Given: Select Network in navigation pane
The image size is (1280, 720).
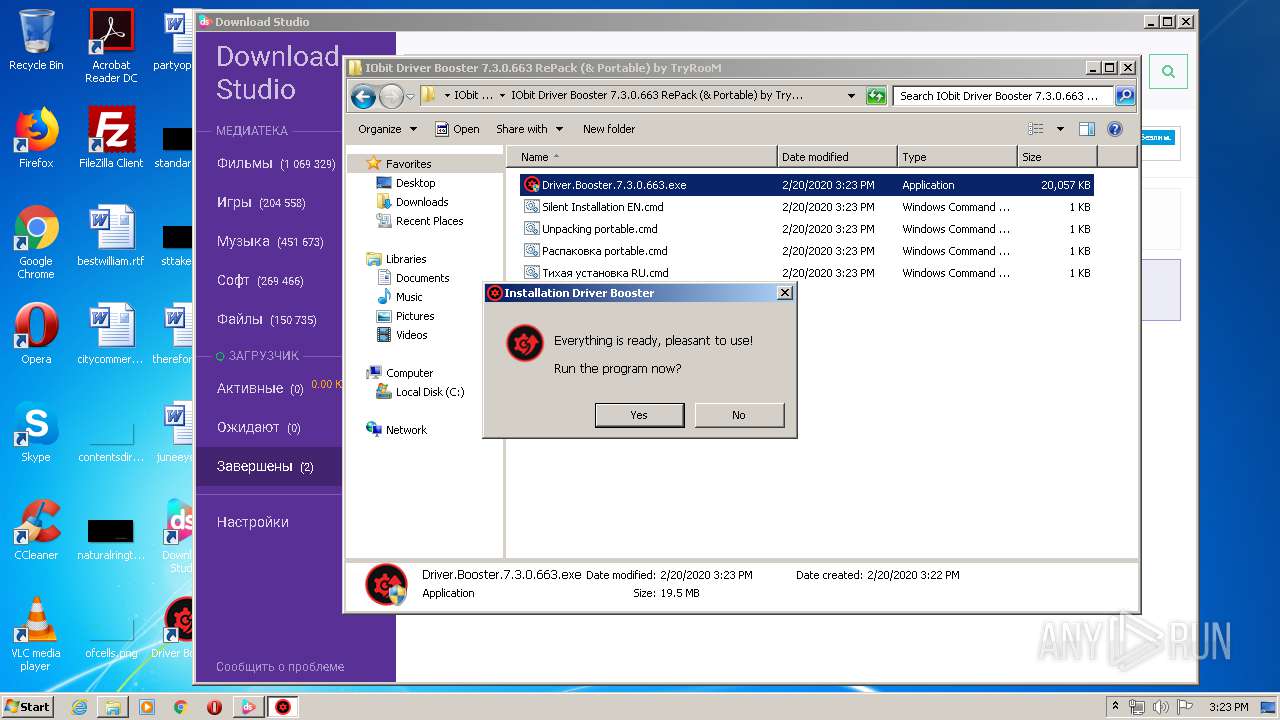Looking at the screenshot, I should pos(397,430).
